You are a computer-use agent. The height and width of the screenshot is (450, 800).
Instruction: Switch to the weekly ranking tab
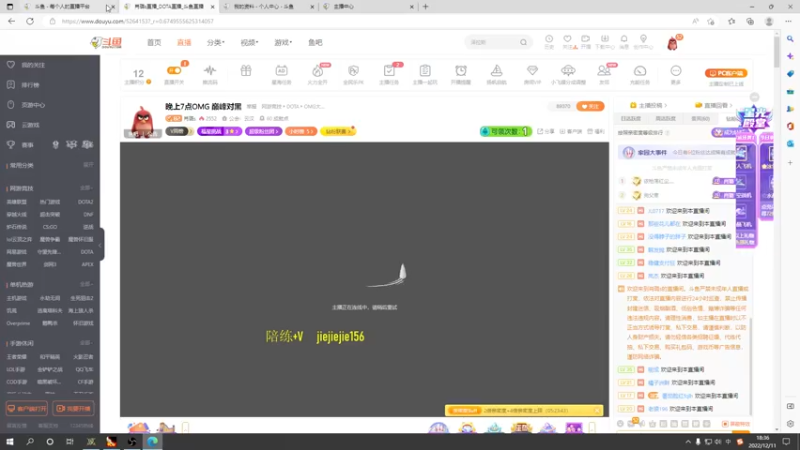(665, 118)
